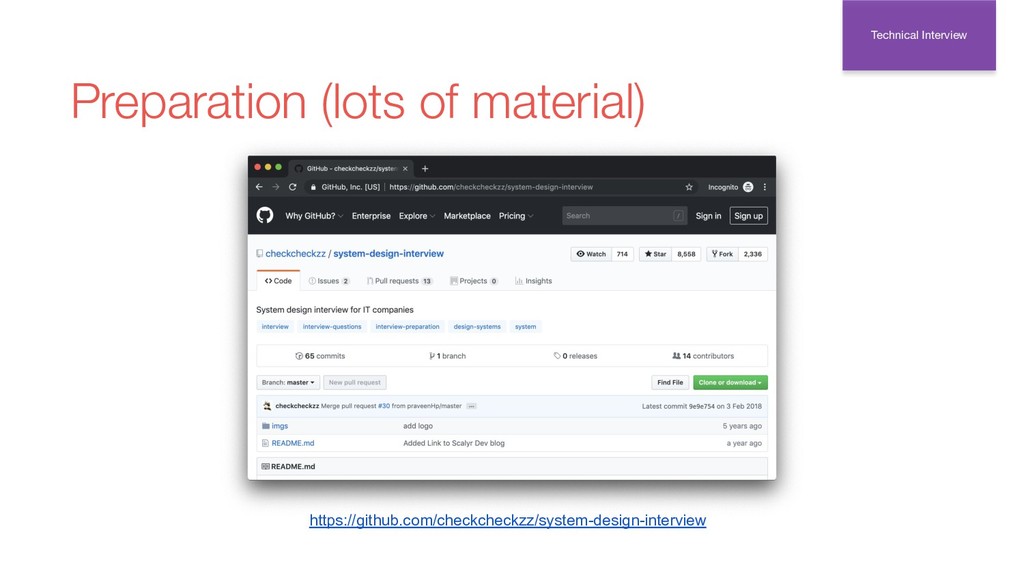Select interview-preparation topic tag
The image size is (1024, 576).
[x=408, y=327]
